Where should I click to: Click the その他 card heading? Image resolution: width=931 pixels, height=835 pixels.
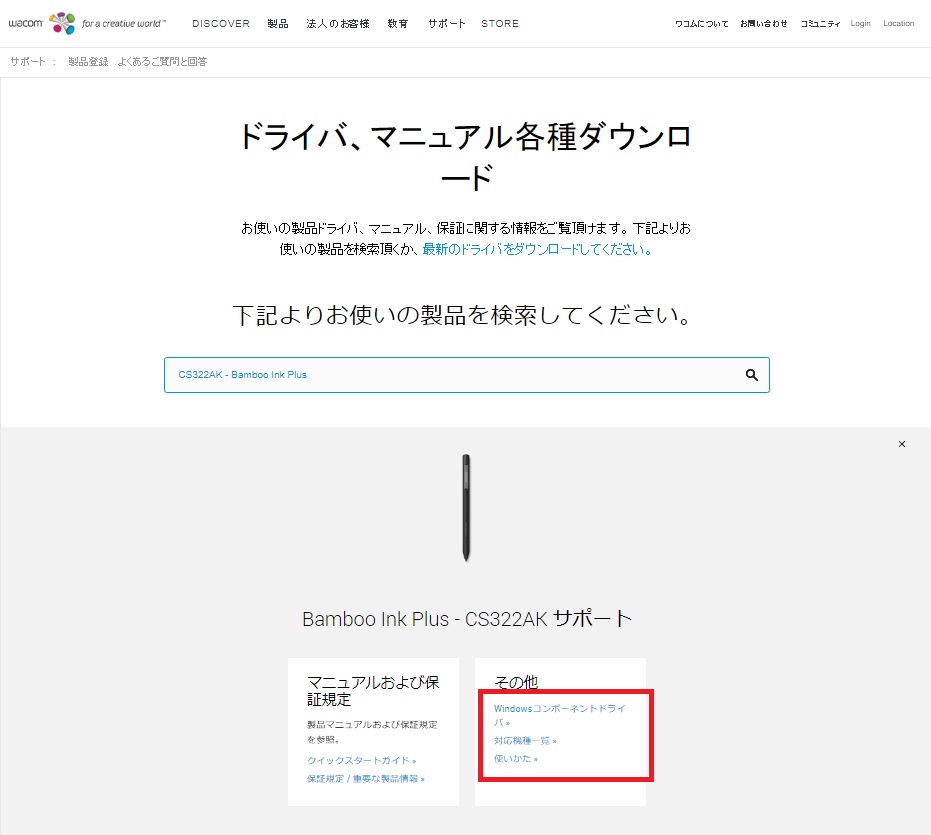coord(516,682)
